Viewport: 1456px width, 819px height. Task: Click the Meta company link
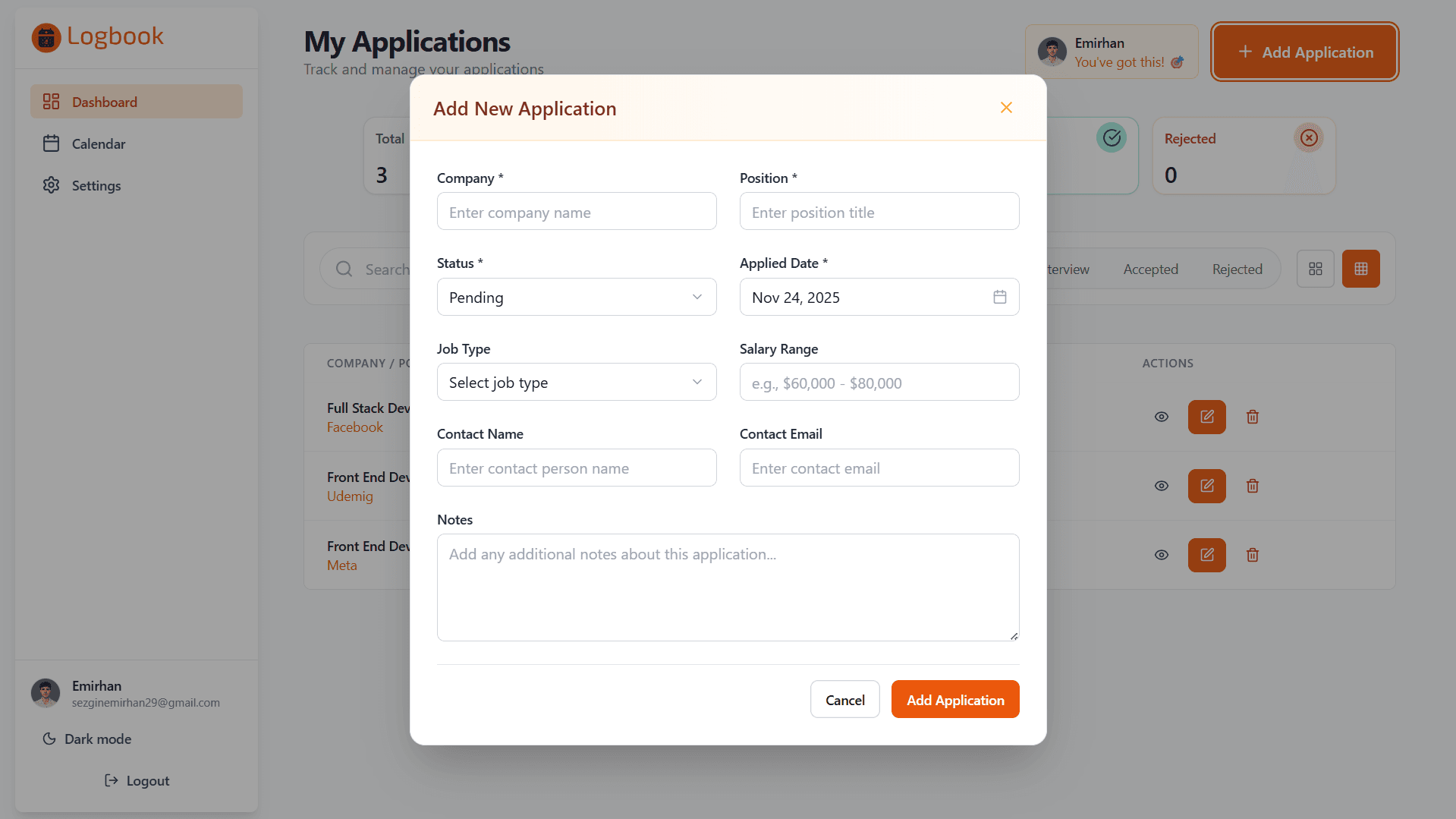click(342, 565)
